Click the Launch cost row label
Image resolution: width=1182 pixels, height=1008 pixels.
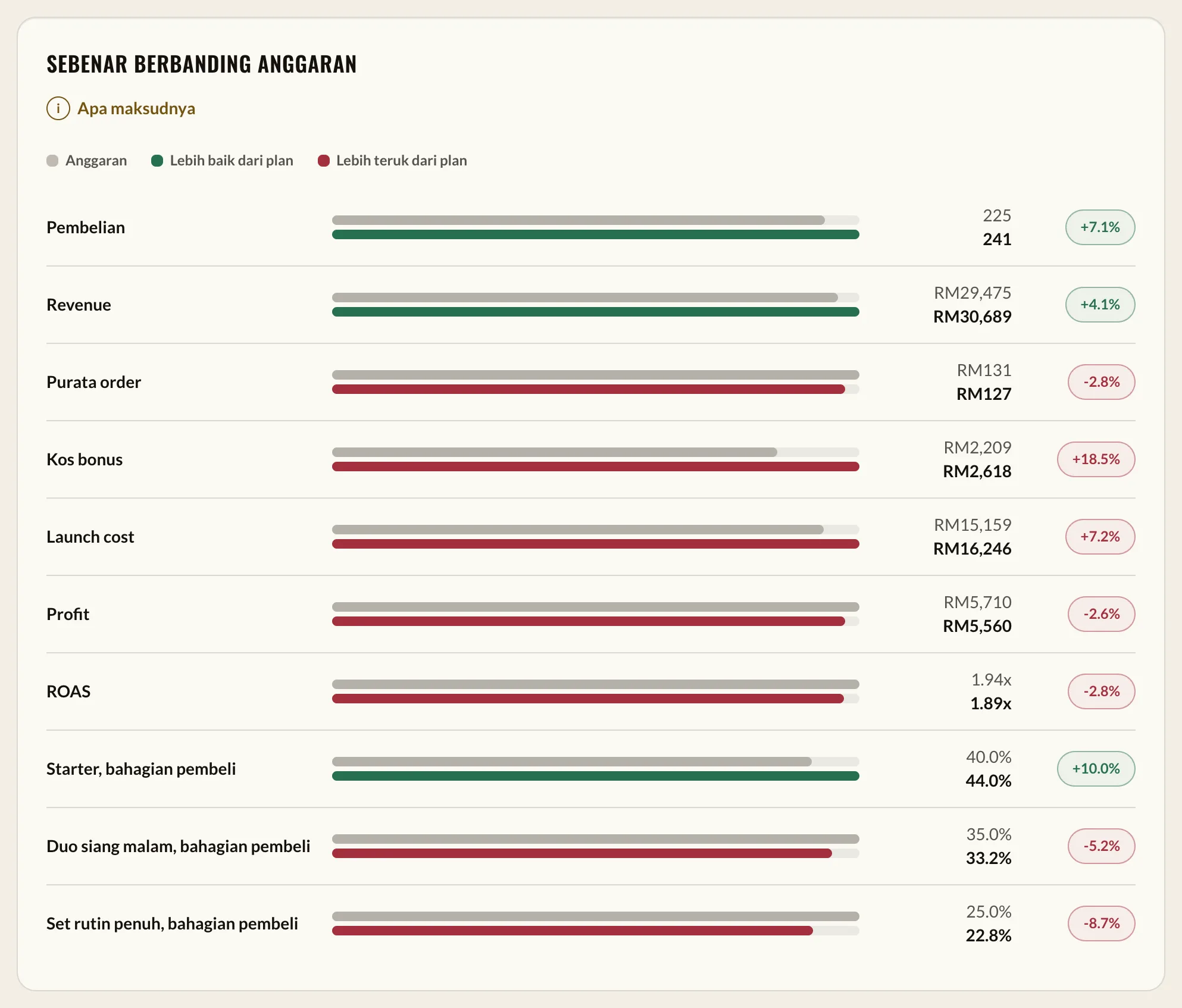[90, 537]
